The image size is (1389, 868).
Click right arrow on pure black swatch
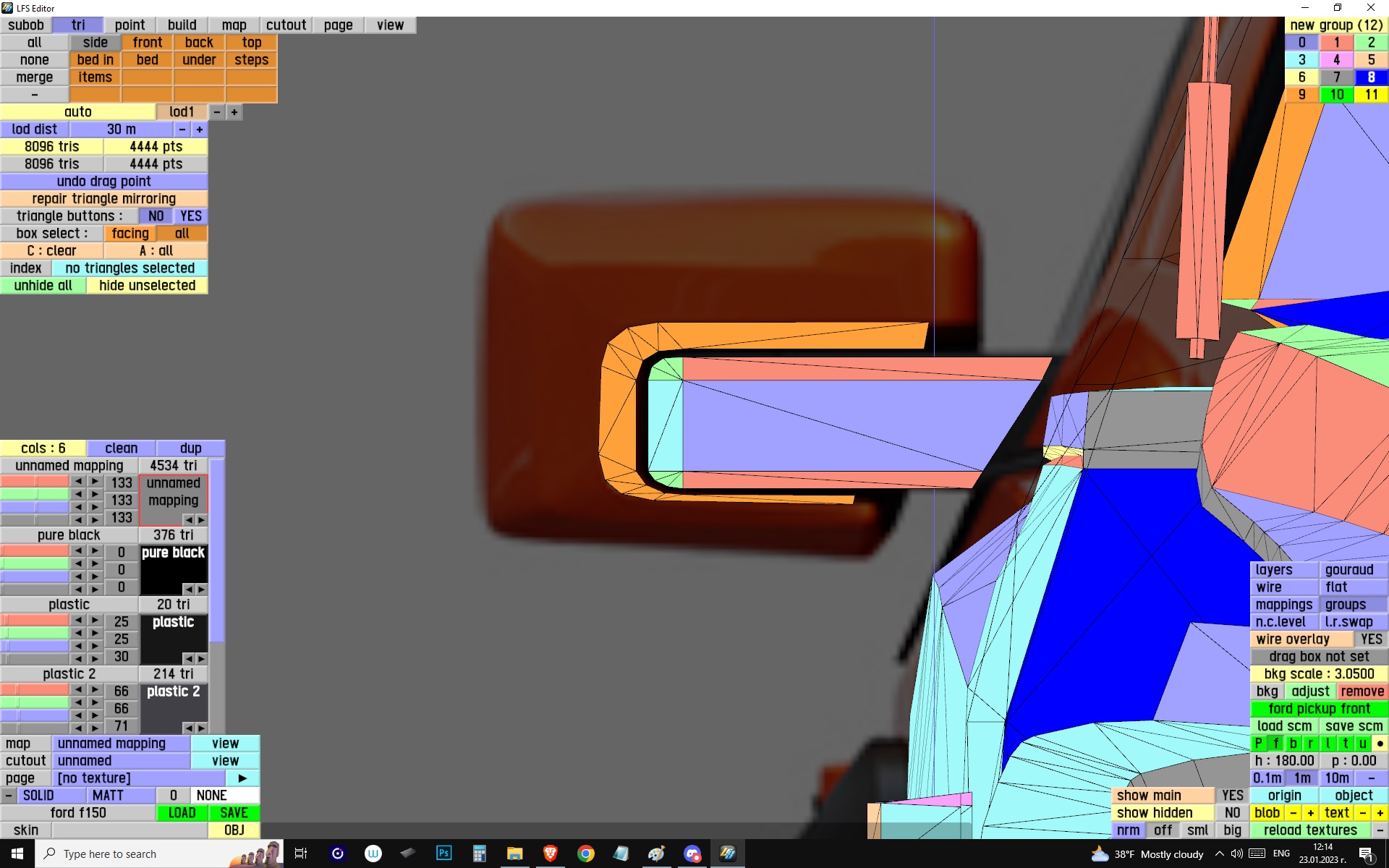[x=201, y=590]
